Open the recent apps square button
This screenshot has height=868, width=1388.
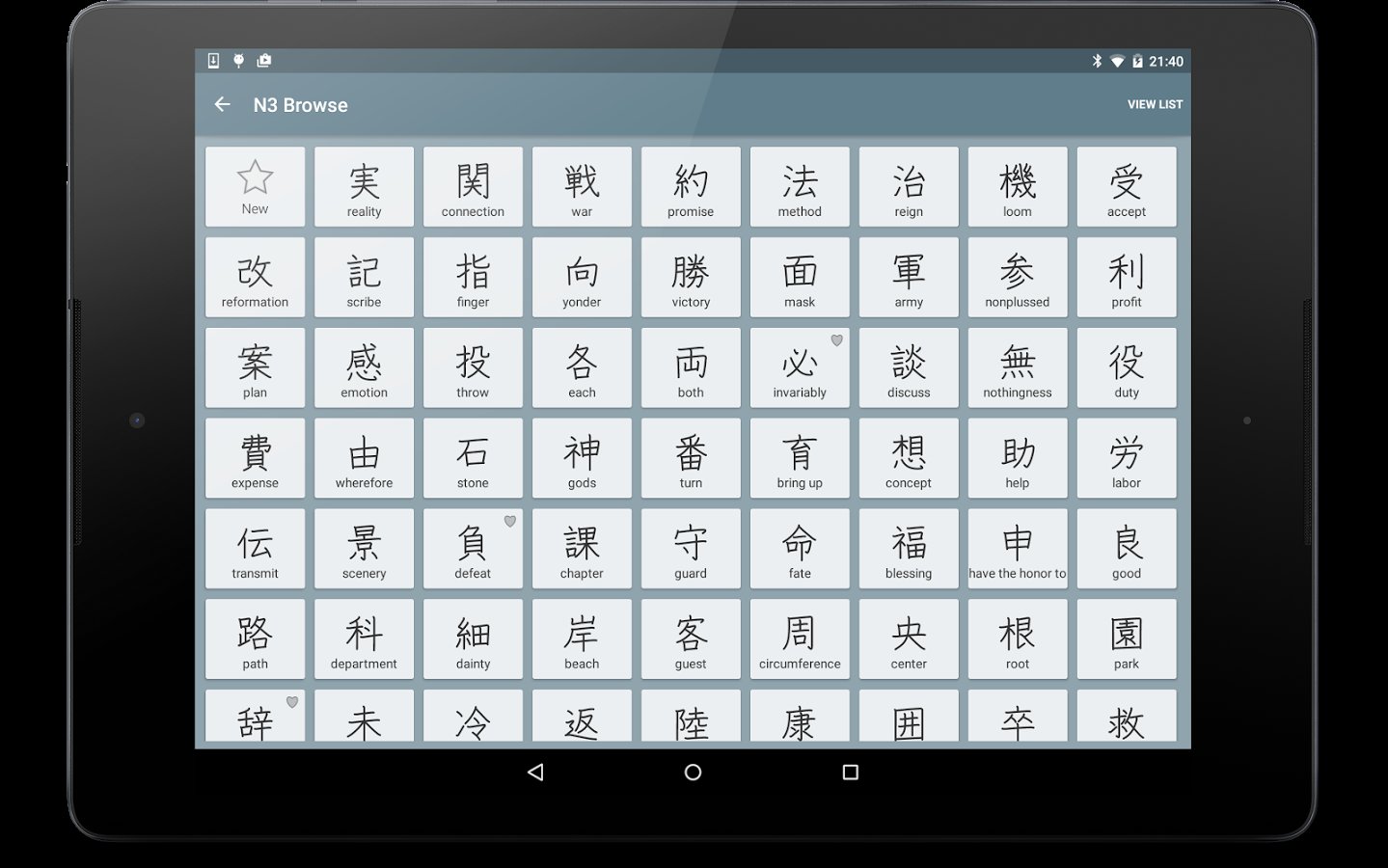pos(850,773)
